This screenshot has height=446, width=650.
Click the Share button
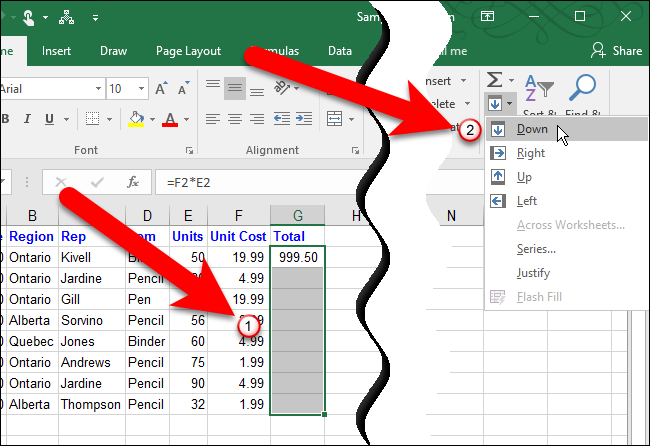pyautogui.click(x=616, y=51)
